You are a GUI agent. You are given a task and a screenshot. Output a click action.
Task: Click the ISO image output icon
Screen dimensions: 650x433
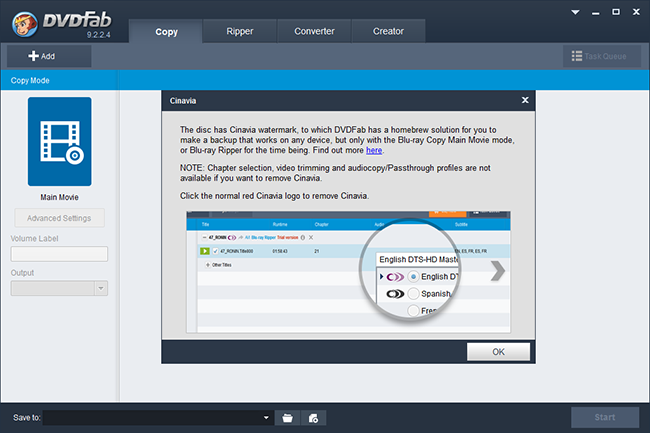pos(313,418)
